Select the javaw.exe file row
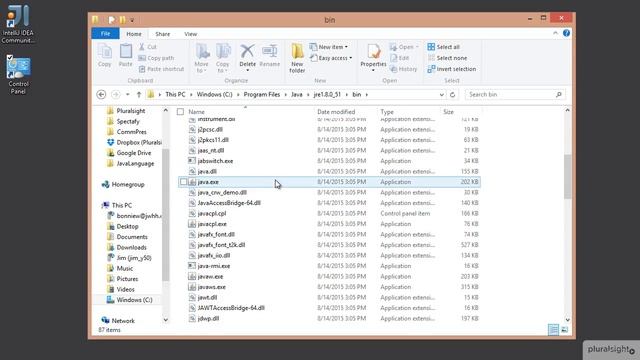Viewport: 640px width, 360px height. pos(329,276)
